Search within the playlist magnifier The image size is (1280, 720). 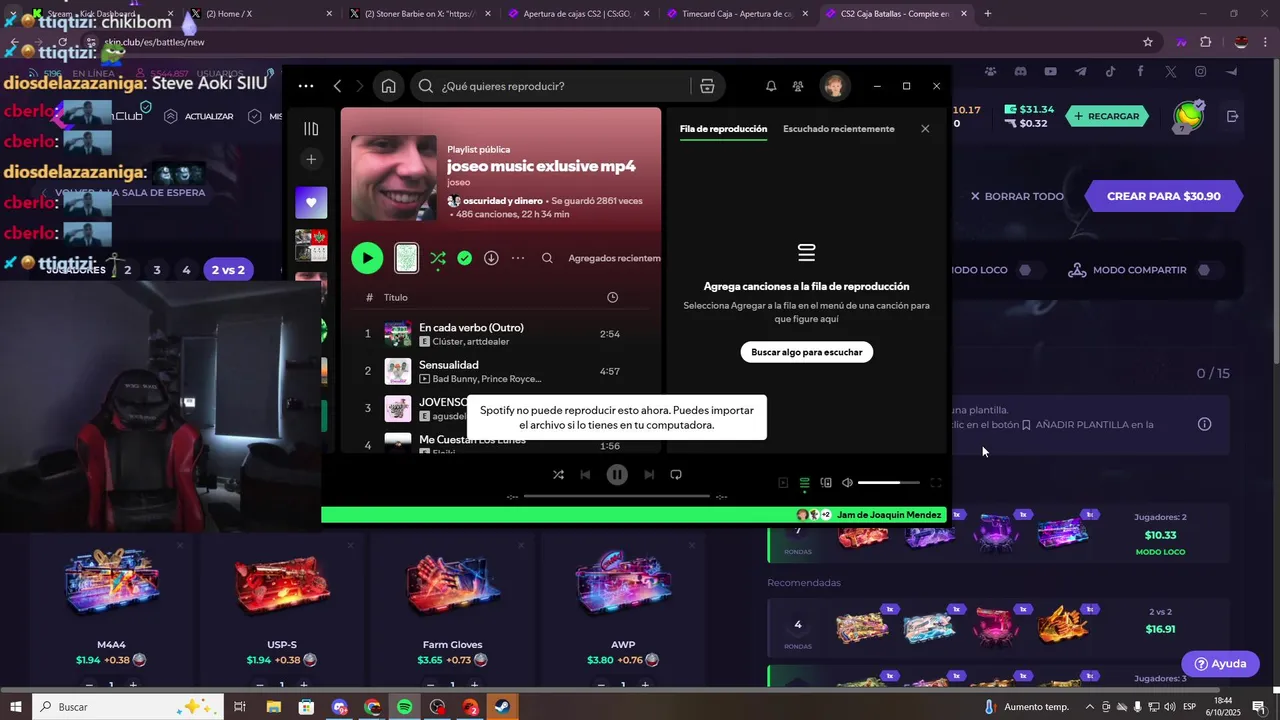(547, 258)
